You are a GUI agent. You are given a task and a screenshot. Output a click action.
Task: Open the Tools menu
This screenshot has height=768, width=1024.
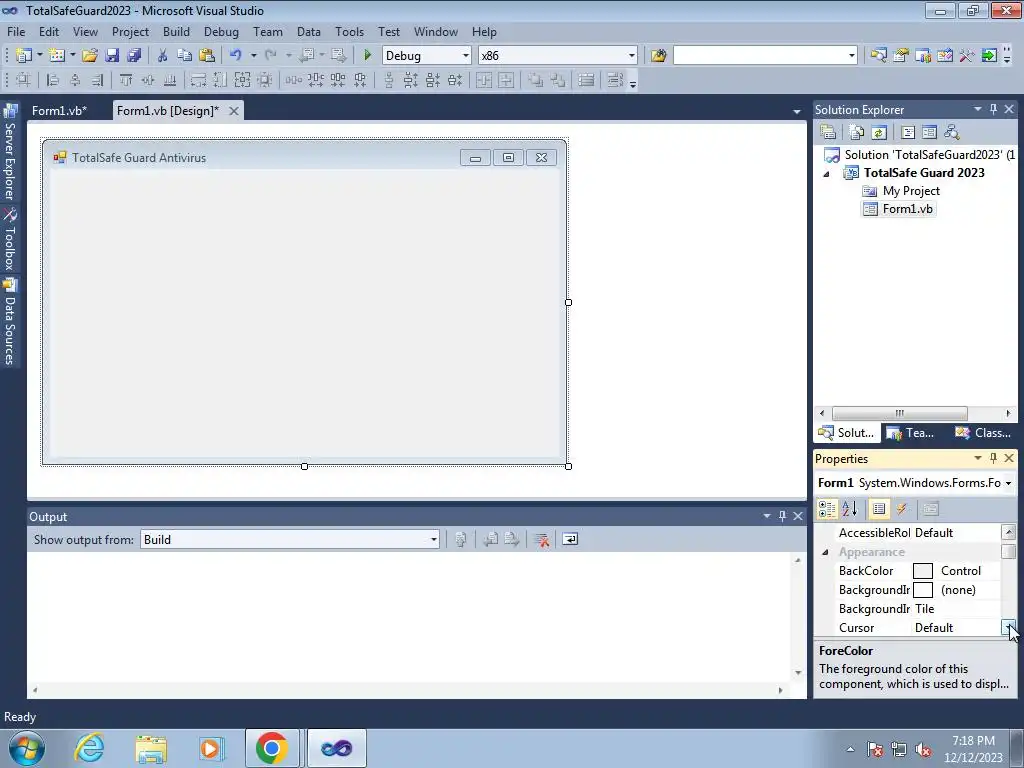[349, 31]
